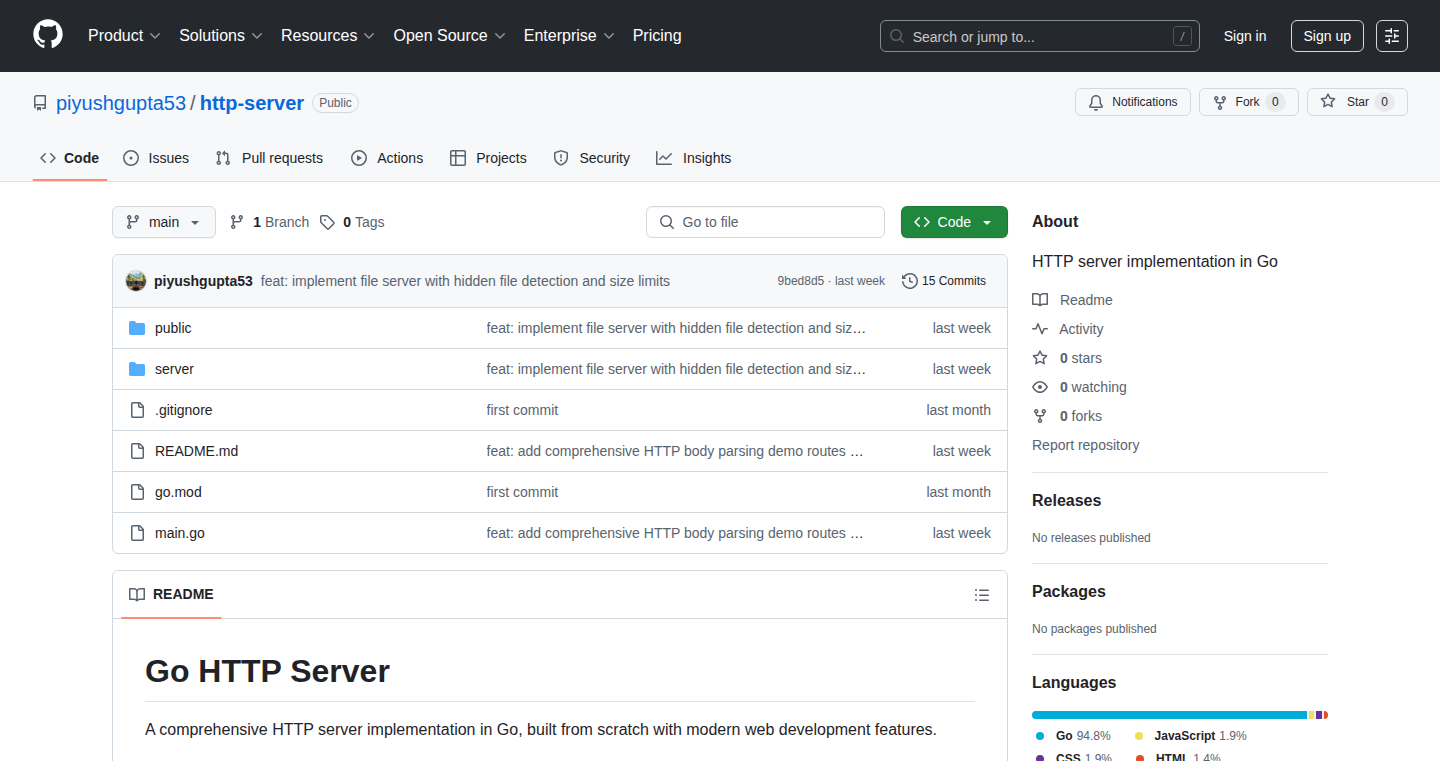Click 'first commit' message for .gitignore

(x=522, y=410)
